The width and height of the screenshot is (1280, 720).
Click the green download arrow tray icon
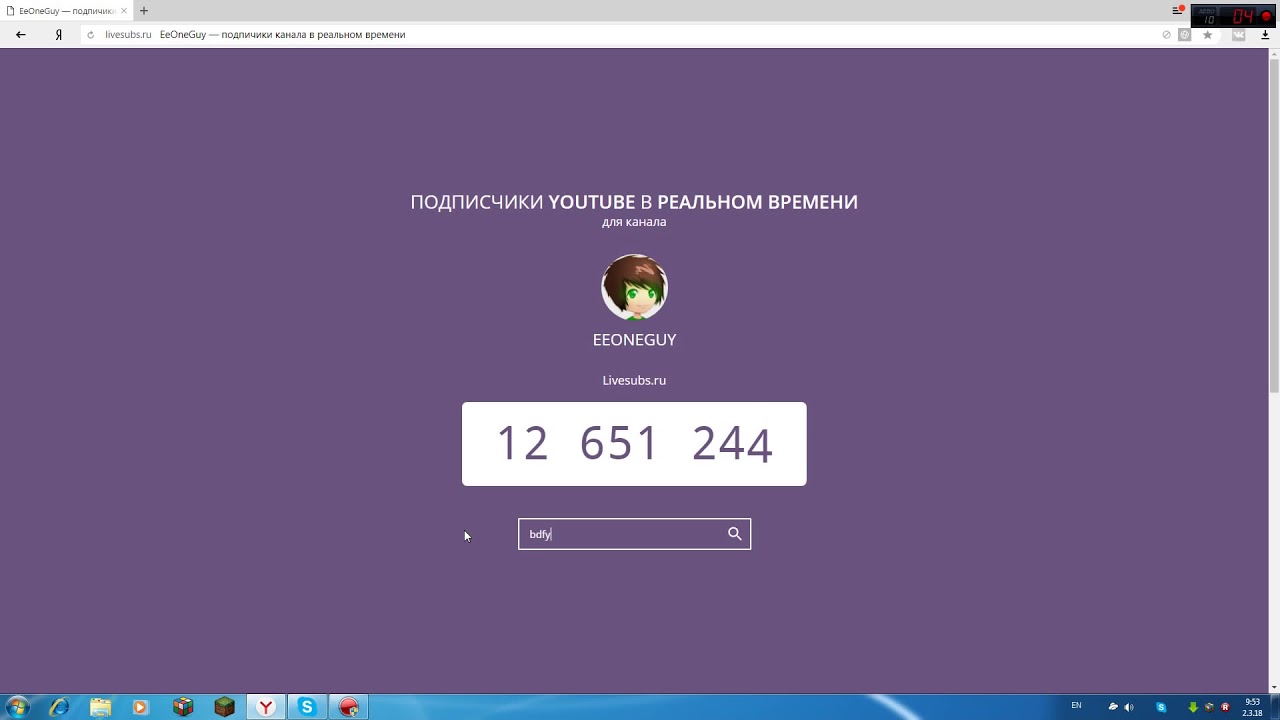coord(1193,707)
